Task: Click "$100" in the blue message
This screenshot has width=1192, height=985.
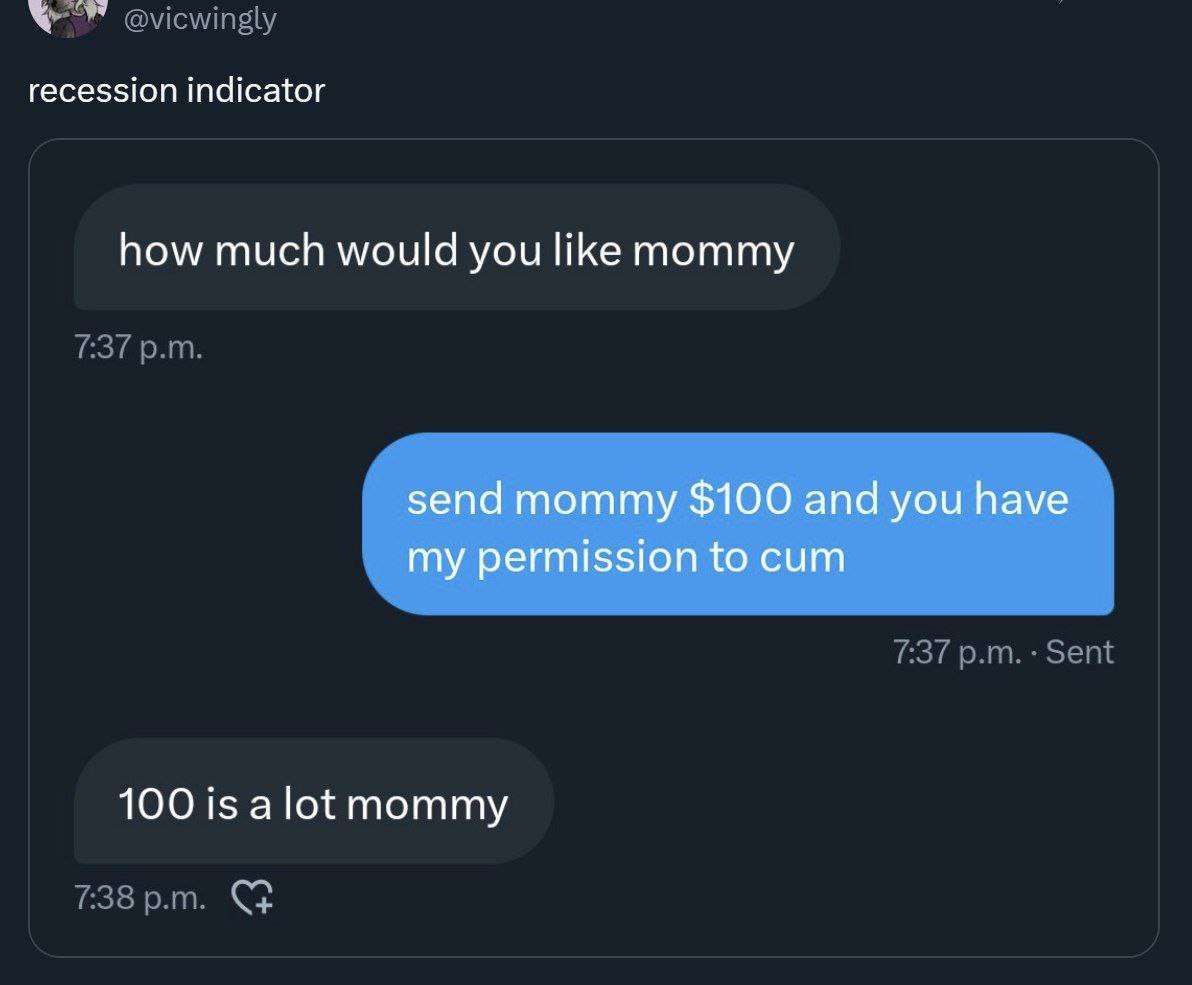Action: tap(740, 498)
